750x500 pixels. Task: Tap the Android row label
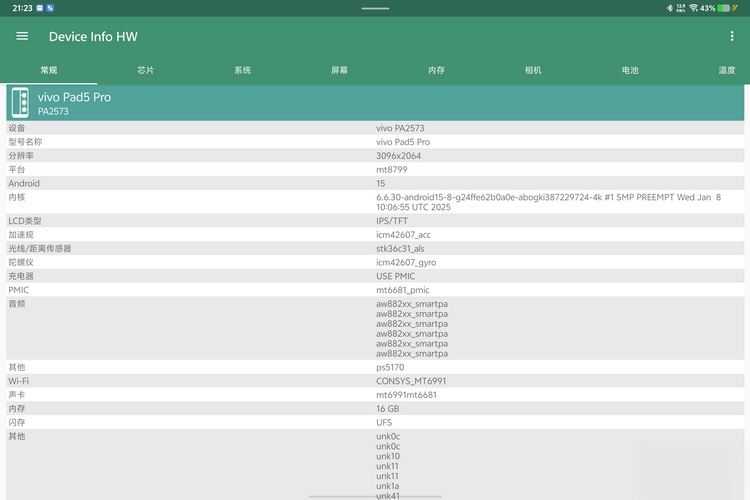tap(24, 184)
